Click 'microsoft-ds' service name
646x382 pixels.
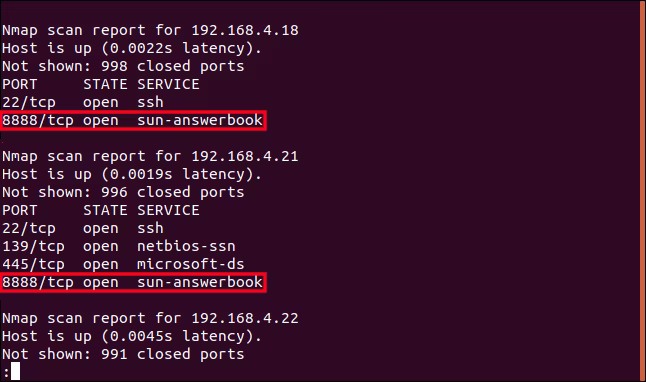(x=191, y=264)
